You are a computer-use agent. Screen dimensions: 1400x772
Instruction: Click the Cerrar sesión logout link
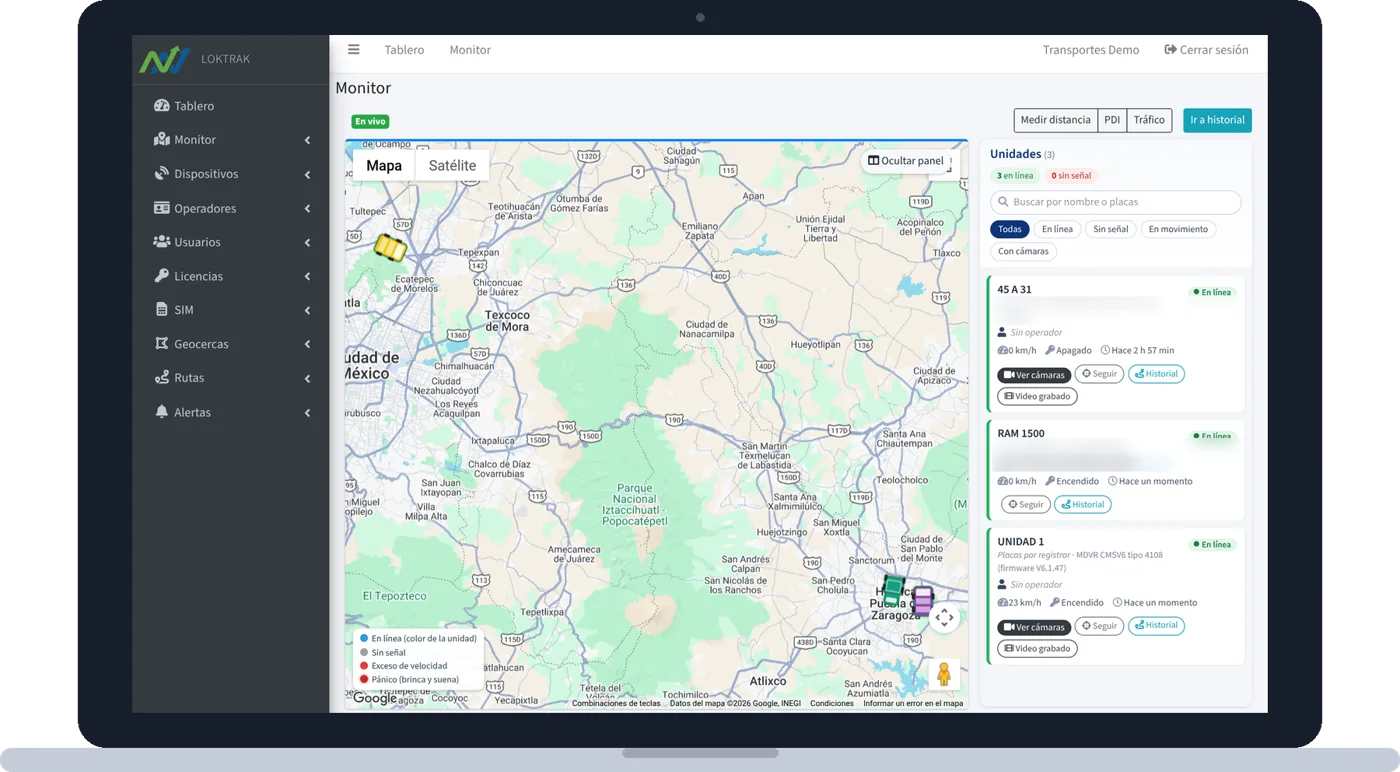pyautogui.click(x=1207, y=50)
